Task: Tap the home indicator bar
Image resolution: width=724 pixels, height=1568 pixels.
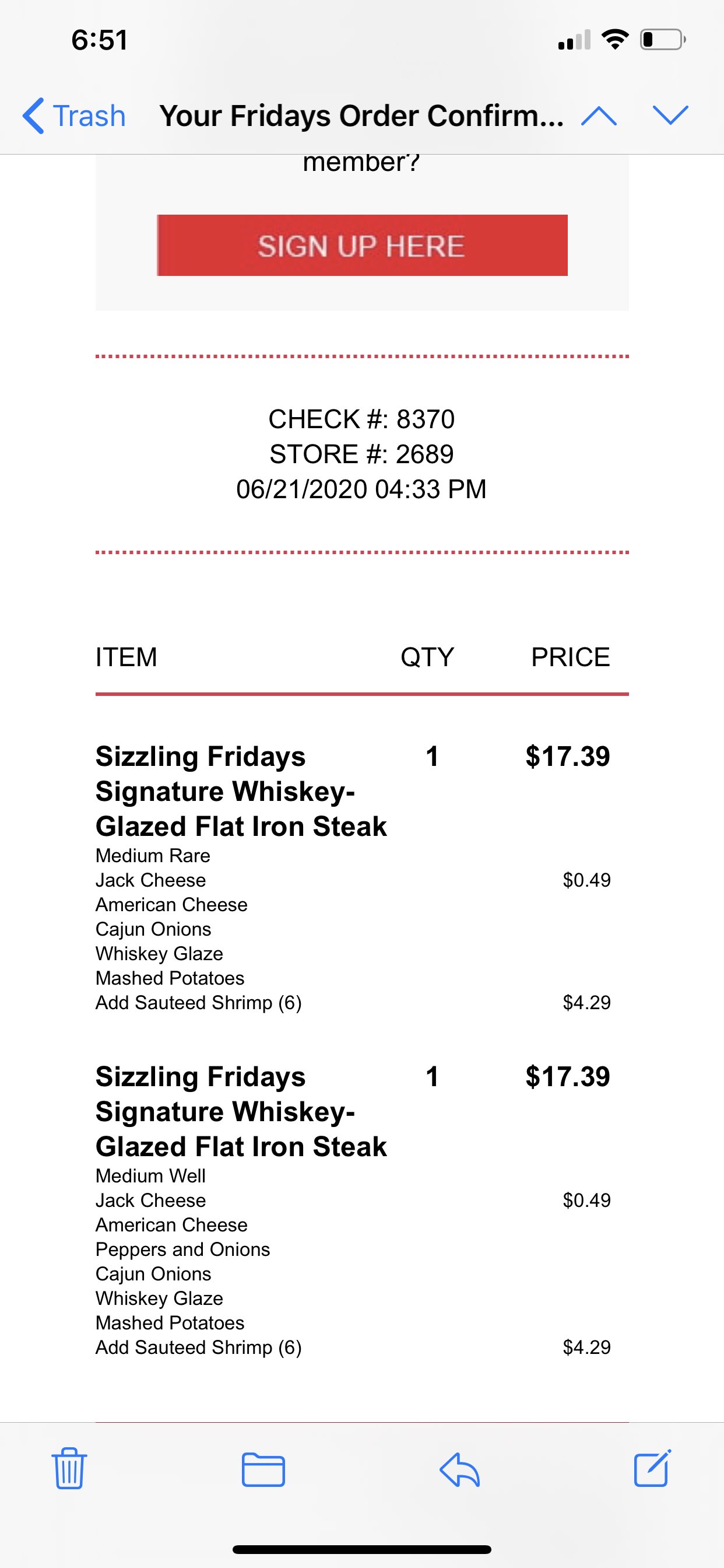Action: (361, 1549)
